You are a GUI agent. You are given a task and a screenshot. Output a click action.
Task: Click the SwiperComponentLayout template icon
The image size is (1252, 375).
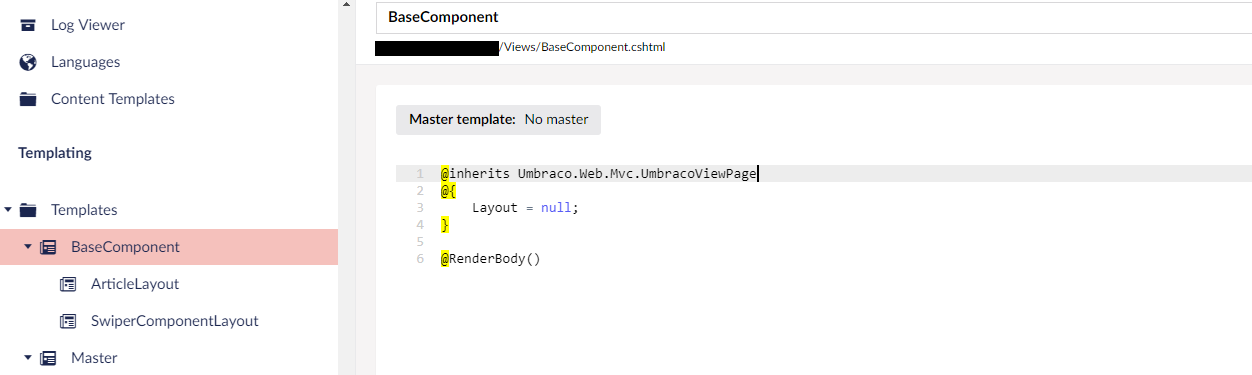(x=68, y=321)
